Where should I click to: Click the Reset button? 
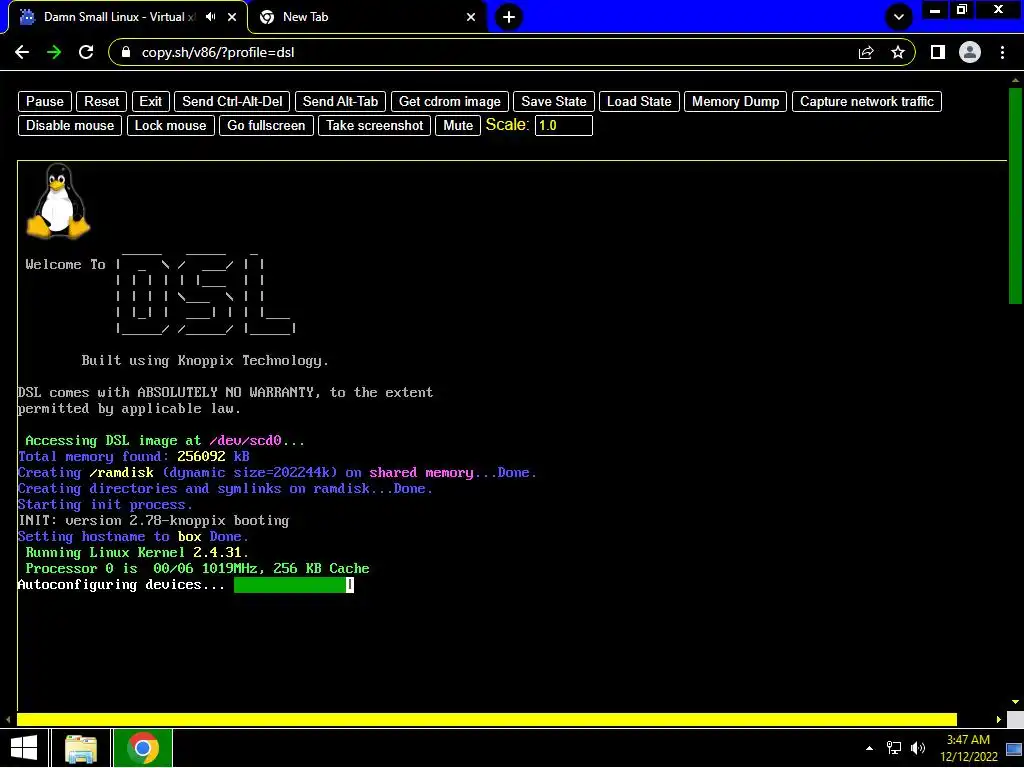[101, 101]
